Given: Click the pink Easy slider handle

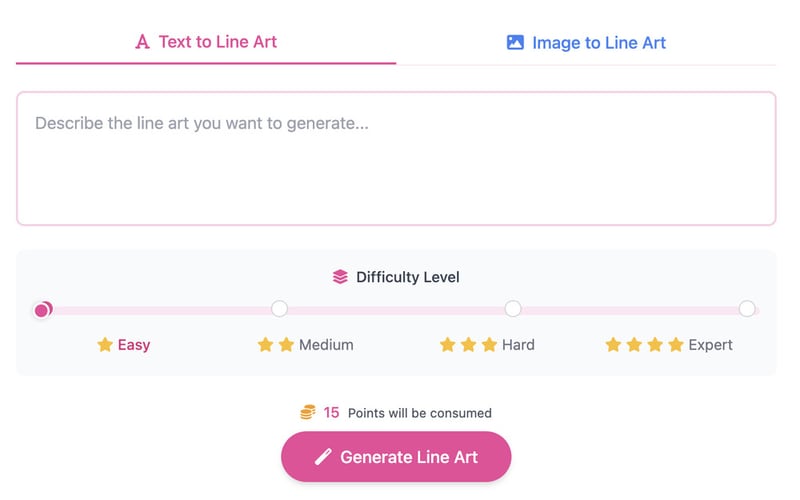Looking at the screenshot, I should pos(42,310).
